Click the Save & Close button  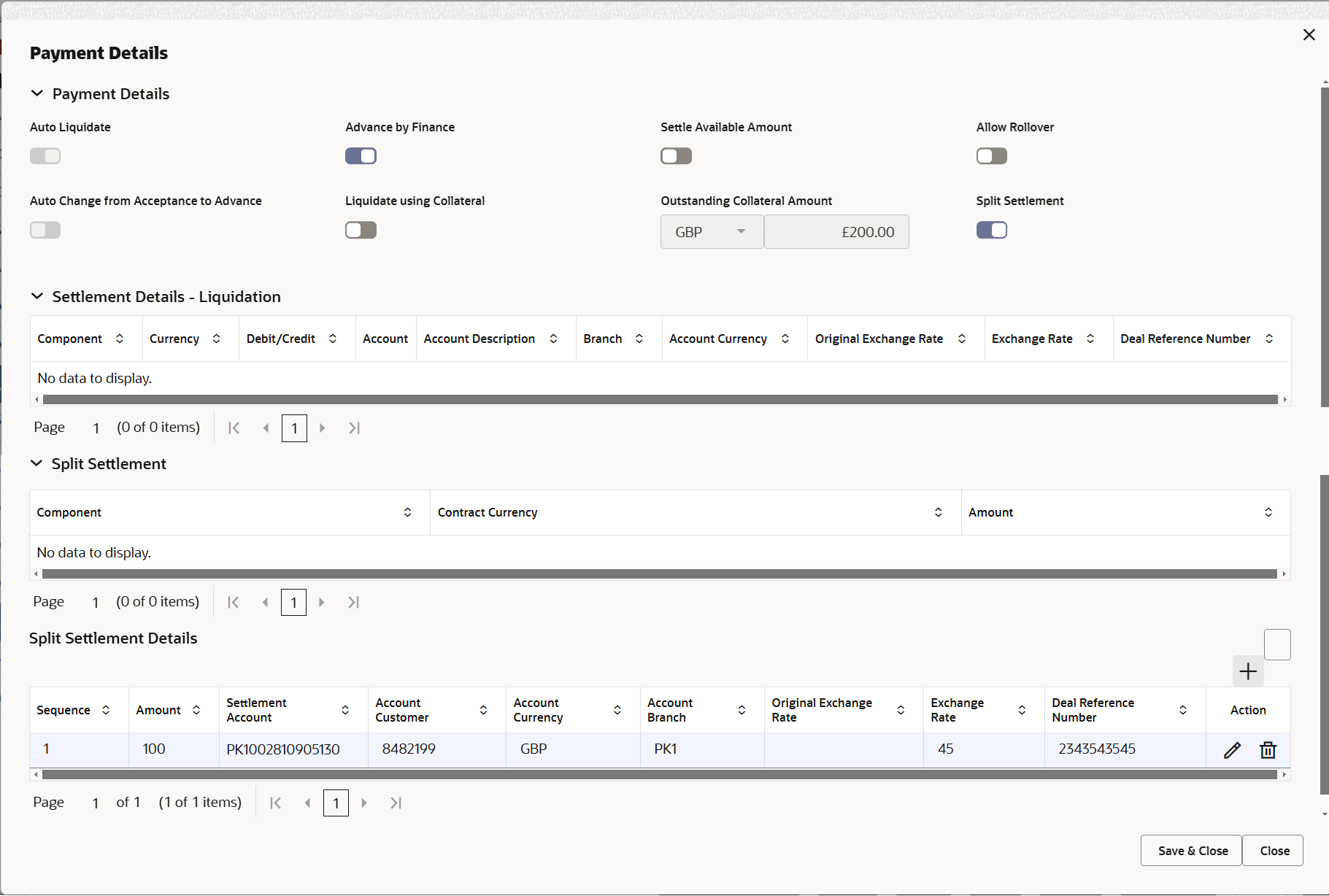[1191, 850]
